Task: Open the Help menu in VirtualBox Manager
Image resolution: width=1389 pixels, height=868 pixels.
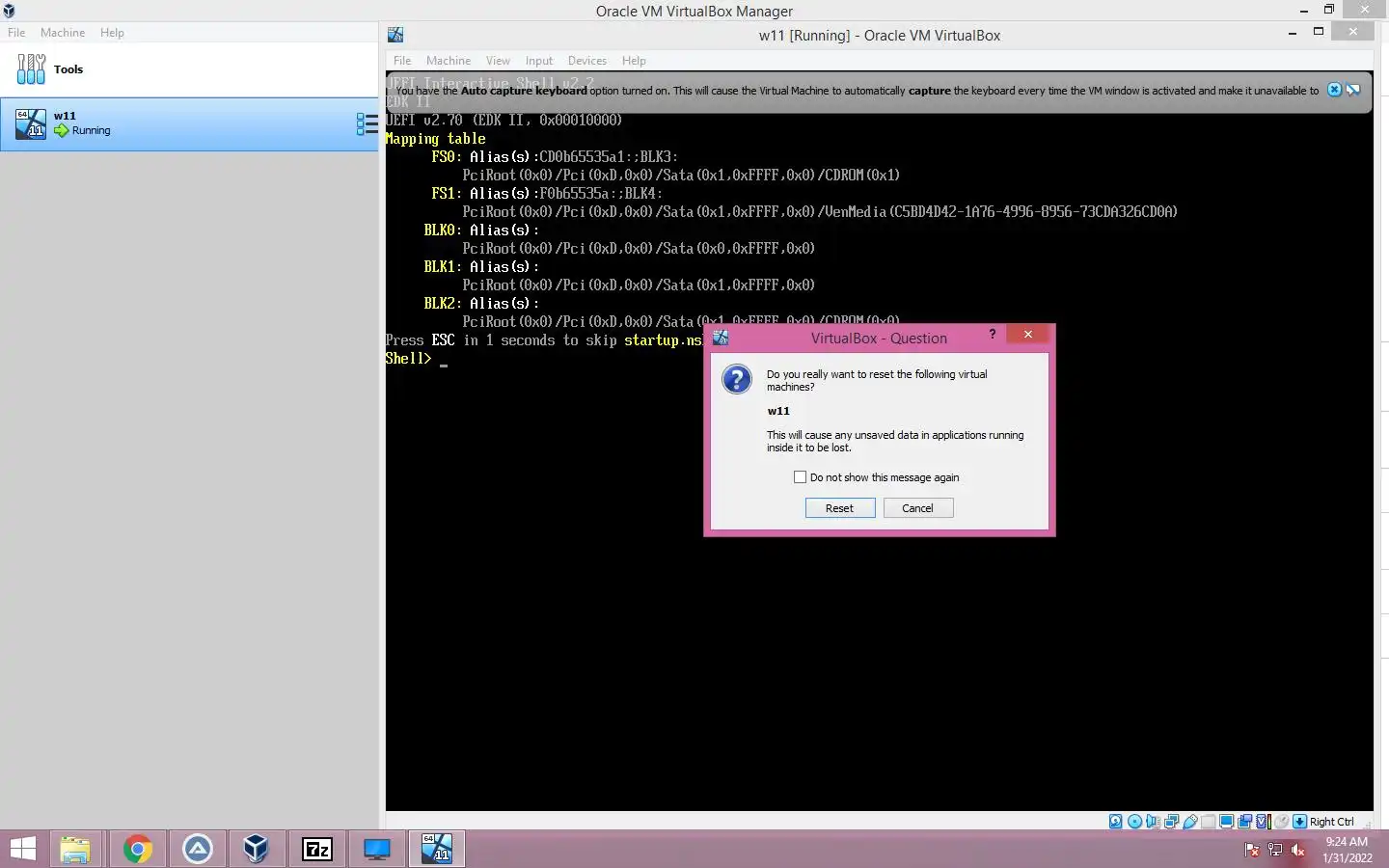Action: click(112, 32)
